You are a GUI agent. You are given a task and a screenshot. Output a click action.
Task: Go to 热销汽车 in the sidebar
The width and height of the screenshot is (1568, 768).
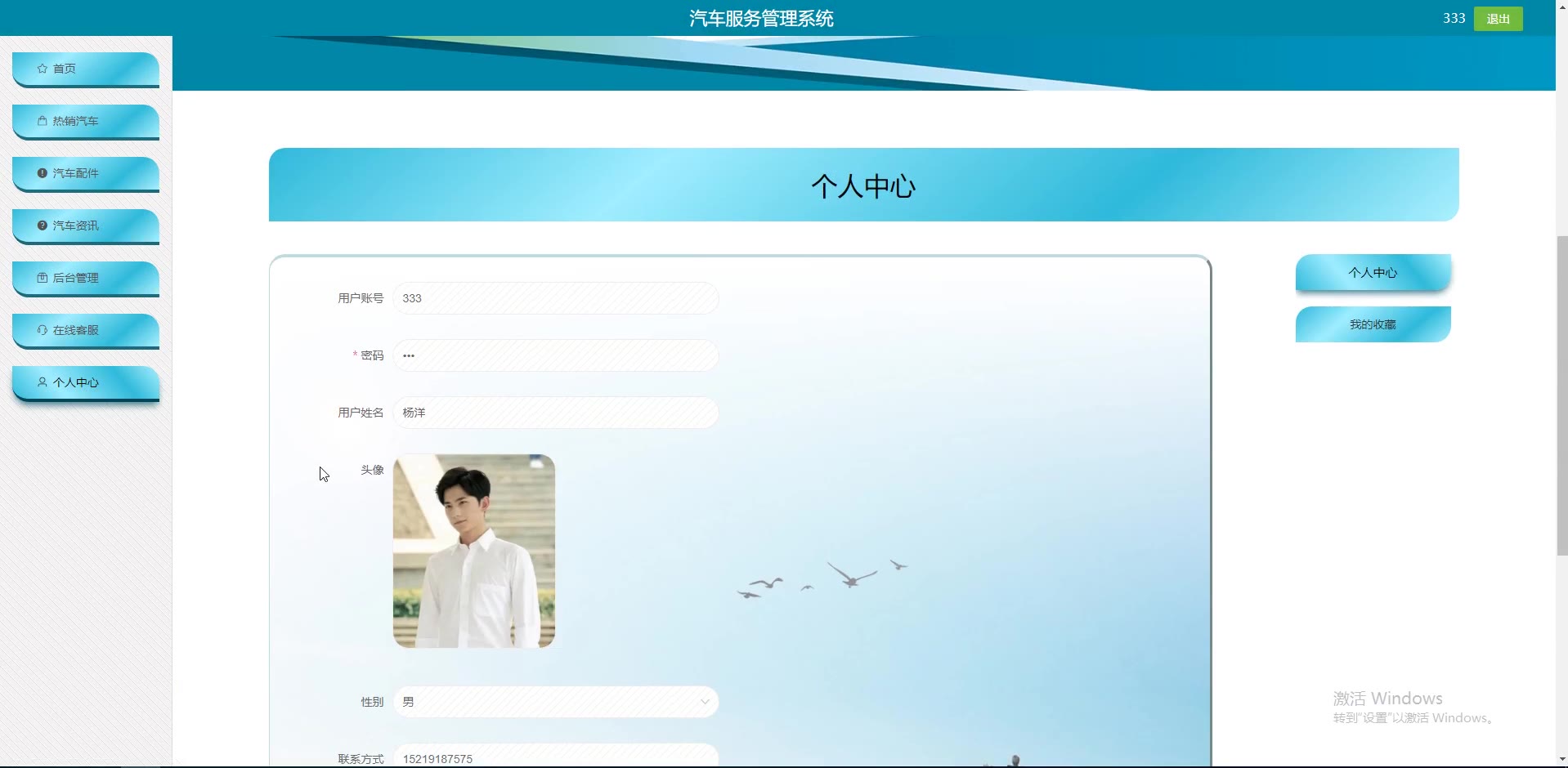tap(86, 122)
